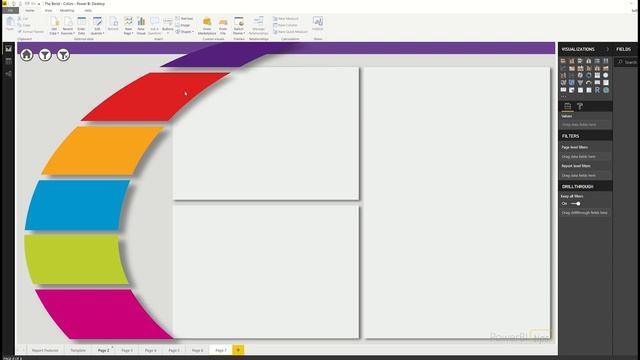Viewport: 640px width, 360px height.
Task: Click the home icon on the report canvas
Action: tap(27, 55)
